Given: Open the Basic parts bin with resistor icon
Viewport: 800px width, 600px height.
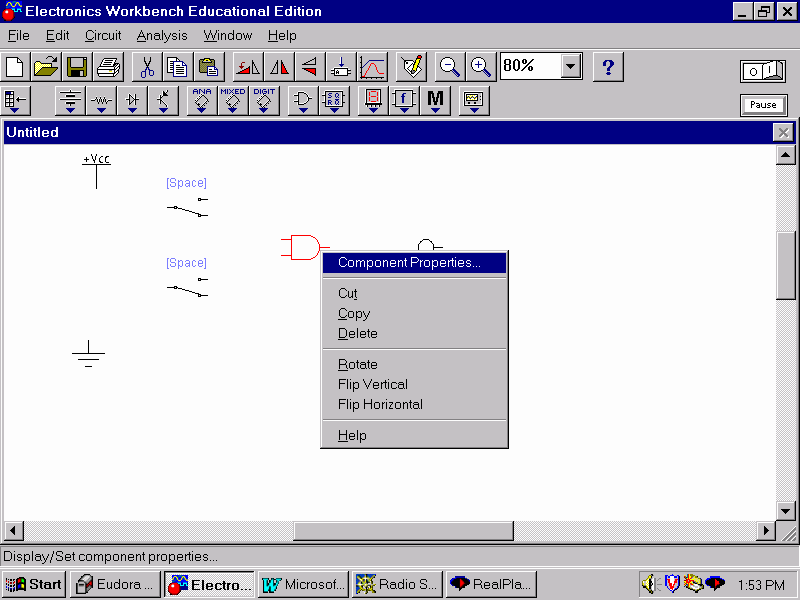Looking at the screenshot, I should pyautogui.click(x=101, y=101).
